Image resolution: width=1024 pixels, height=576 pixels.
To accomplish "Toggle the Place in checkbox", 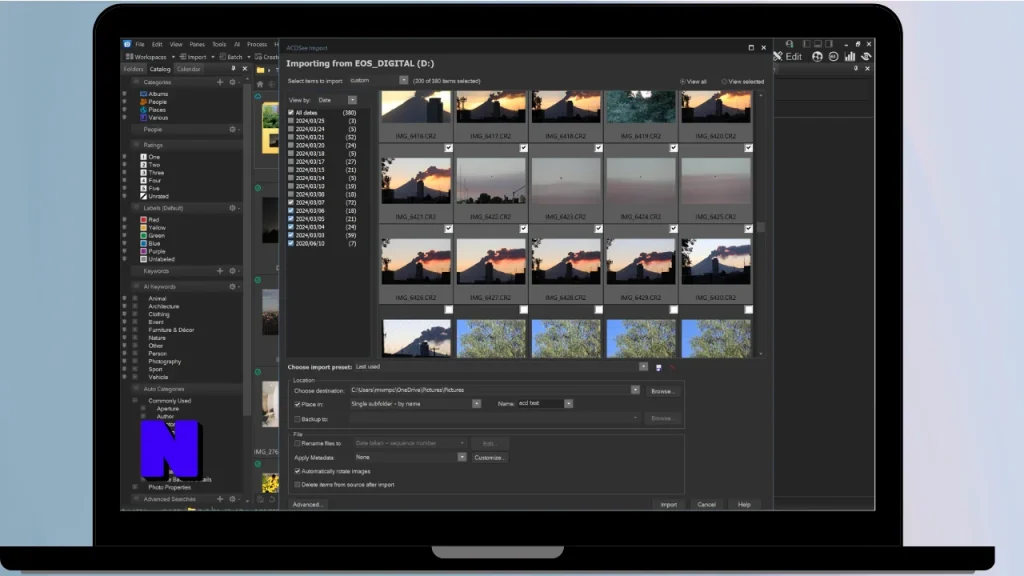I will 297,404.
